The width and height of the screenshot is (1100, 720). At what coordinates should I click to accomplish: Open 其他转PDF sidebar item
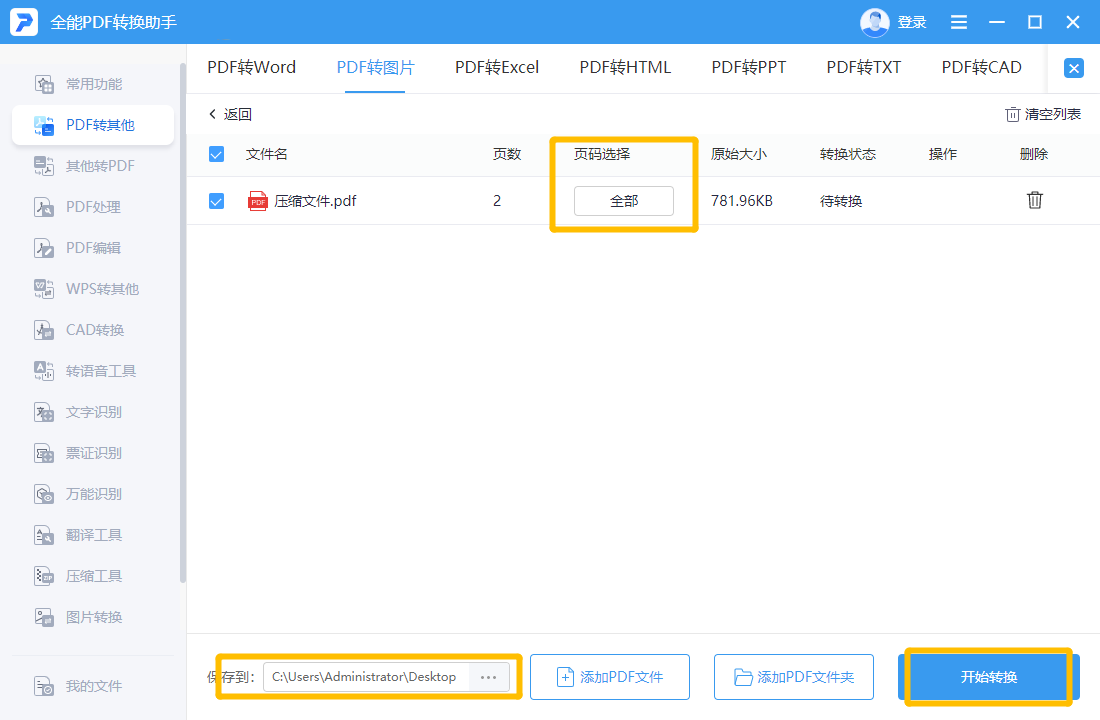(93, 166)
